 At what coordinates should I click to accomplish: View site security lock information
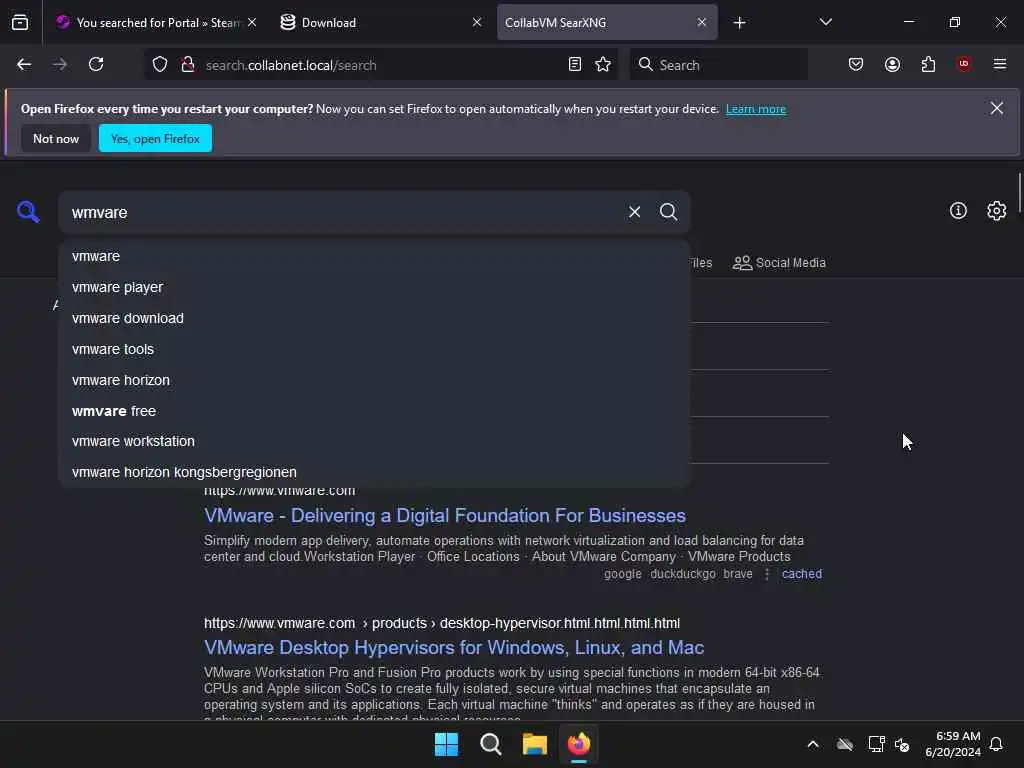point(188,65)
